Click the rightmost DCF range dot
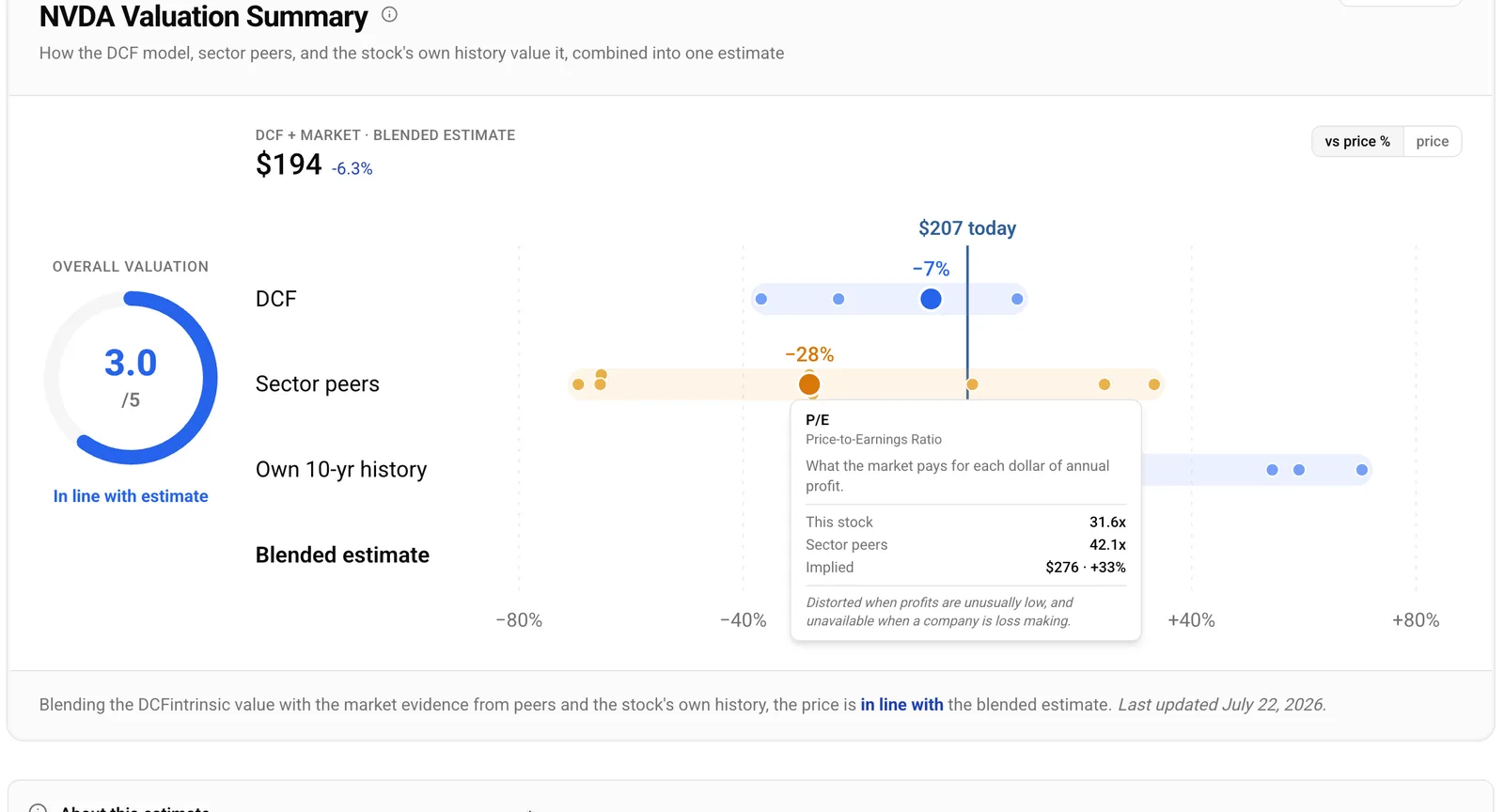 (1017, 299)
